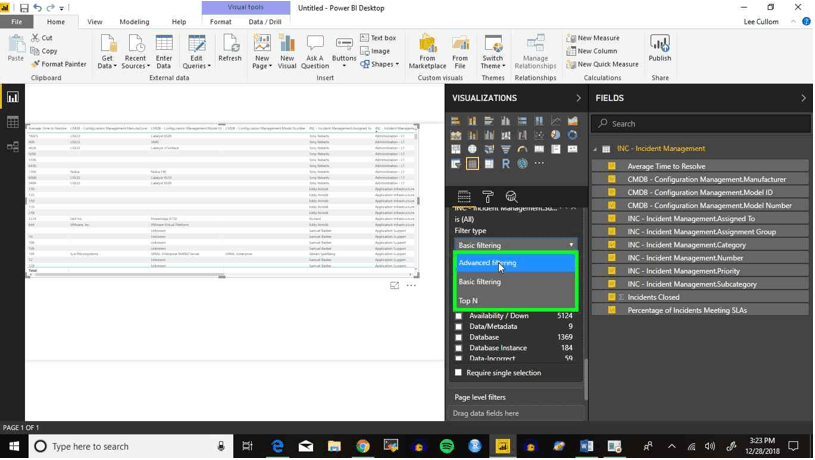
Task: Select the scatter chart visual
Action: click(539, 135)
